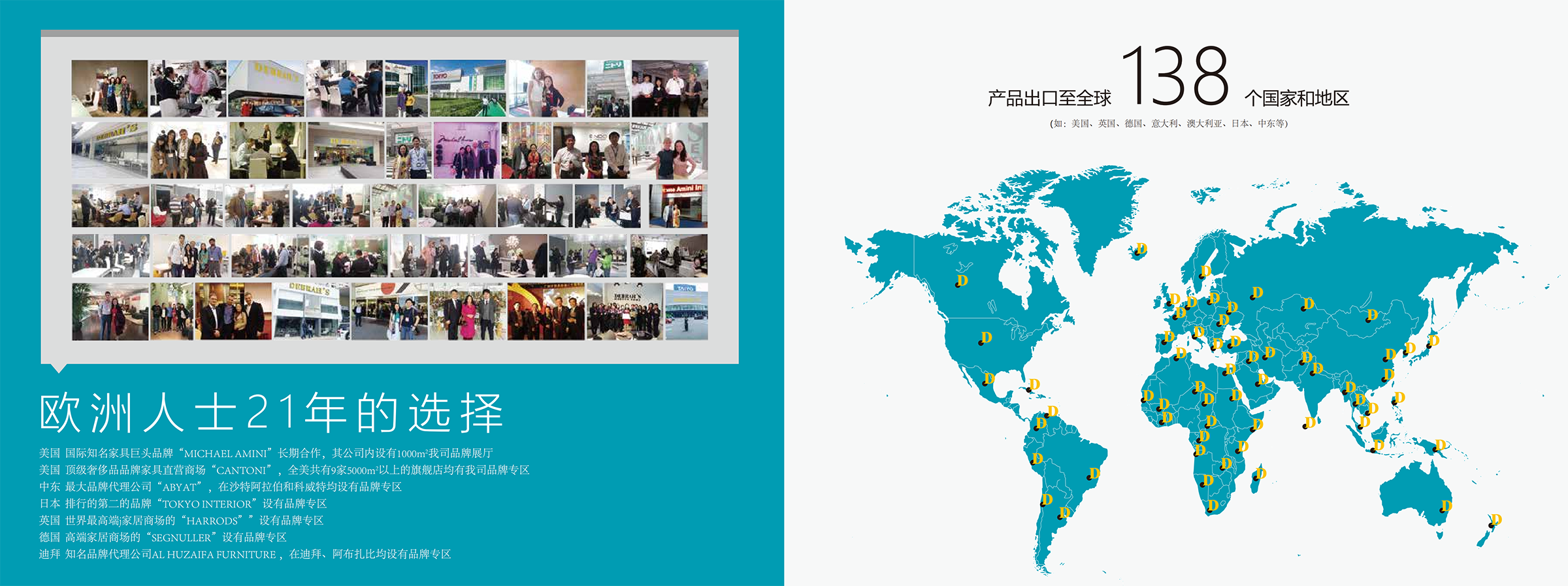This screenshot has height=586, width=1568.
Task: Select the D marker on Mexico
Action: point(988,378)
